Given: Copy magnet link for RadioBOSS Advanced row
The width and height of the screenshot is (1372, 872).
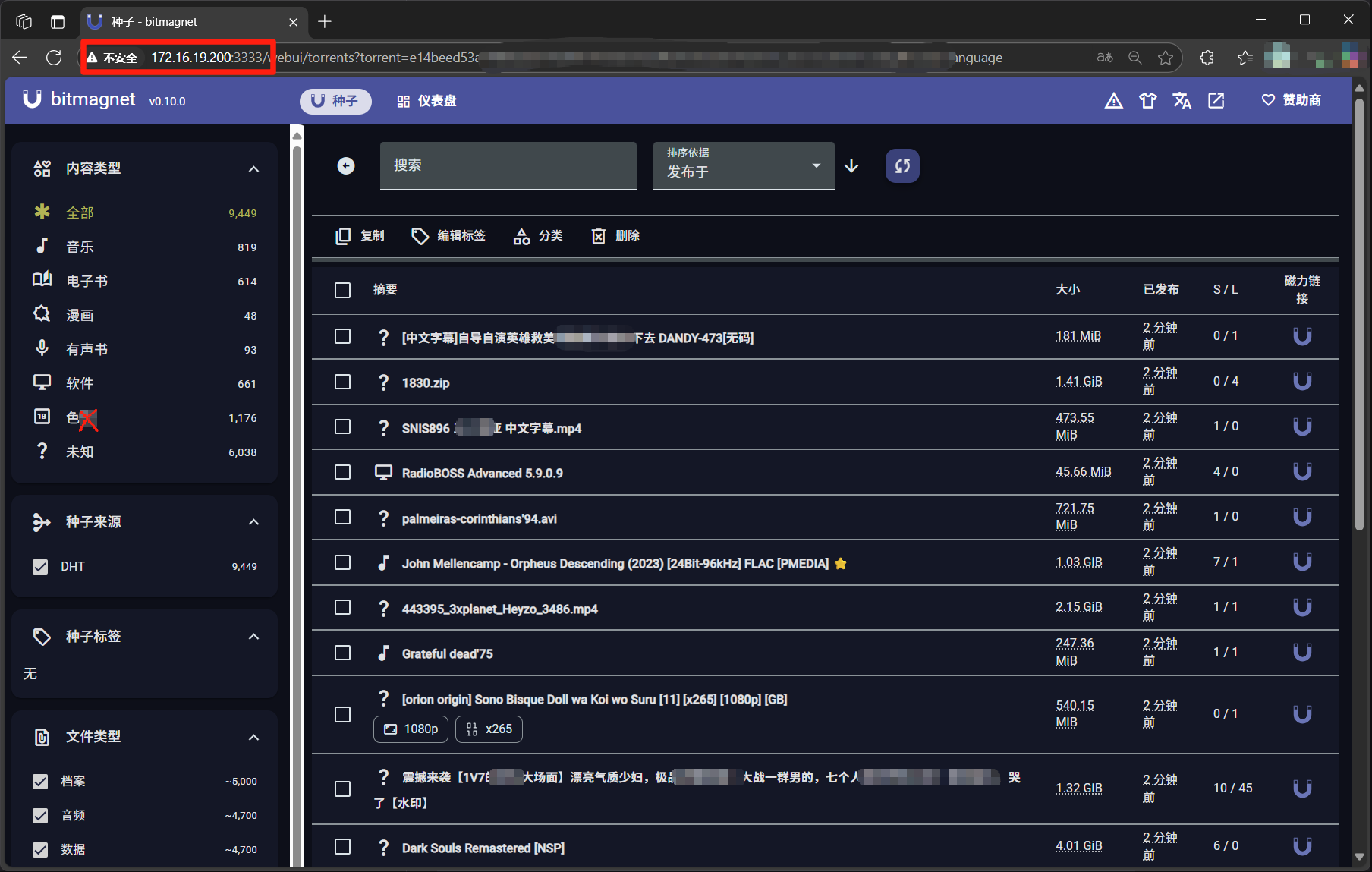Looking at the screenshot, I should (1301, 472).
